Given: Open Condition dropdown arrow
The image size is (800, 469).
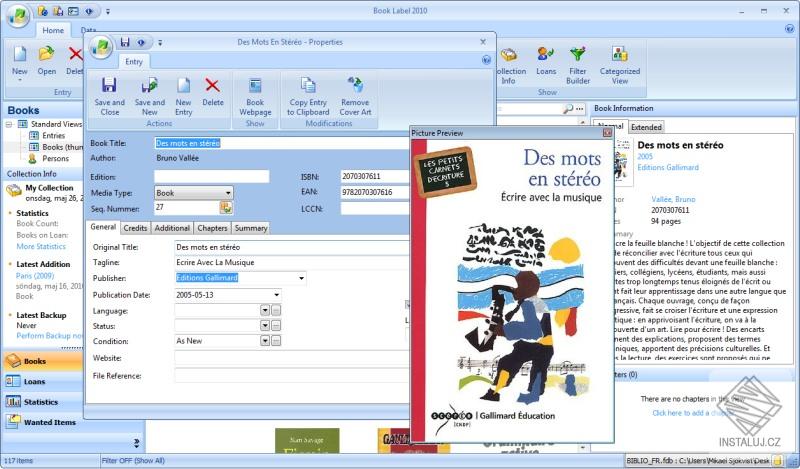Looking at the screenshot, I should pos(265,341).
